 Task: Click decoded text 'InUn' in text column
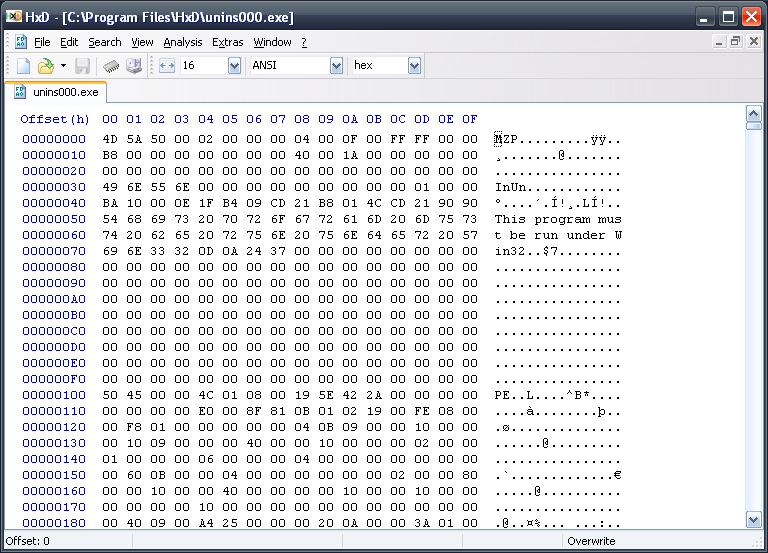point(510,187)
